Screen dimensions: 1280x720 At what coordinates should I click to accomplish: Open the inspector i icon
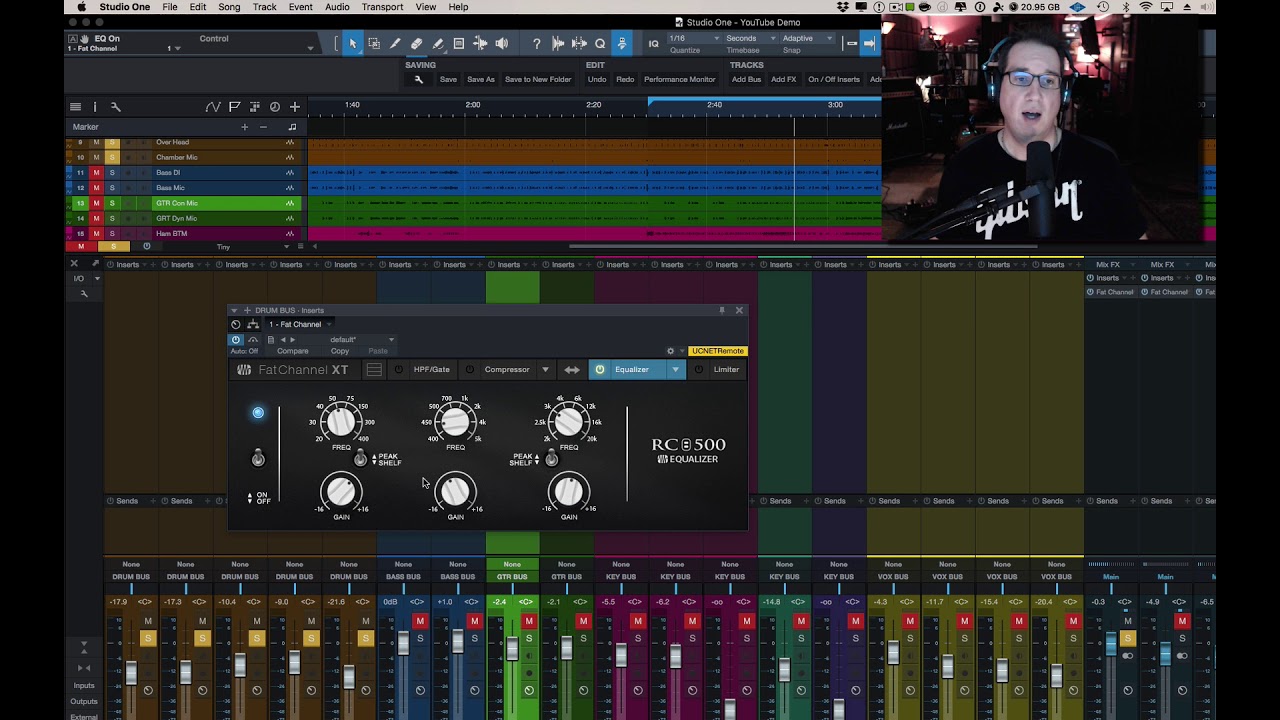point(95,107)
